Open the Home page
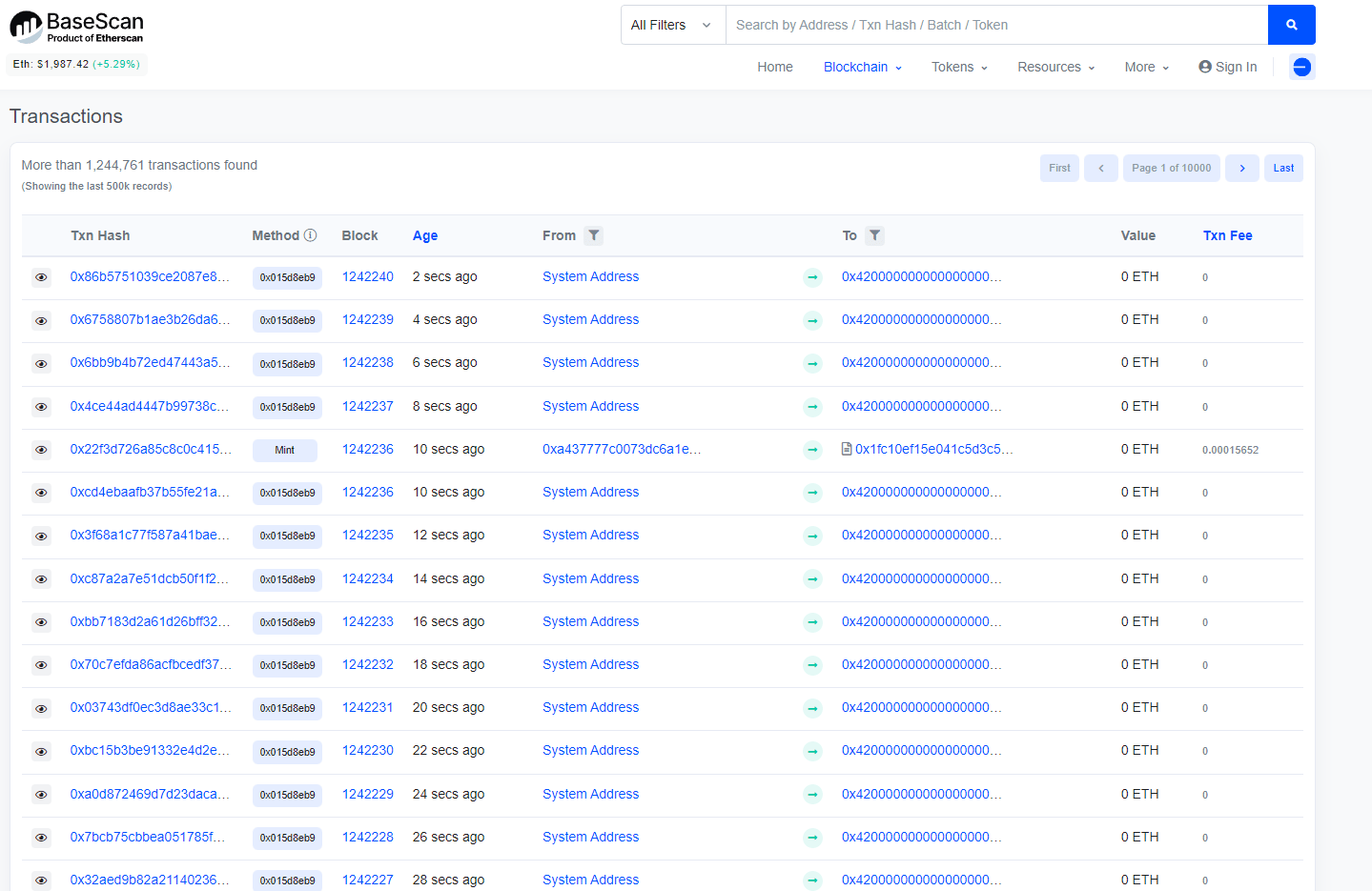Viewport: 1372px width, 891px height. 775,67
